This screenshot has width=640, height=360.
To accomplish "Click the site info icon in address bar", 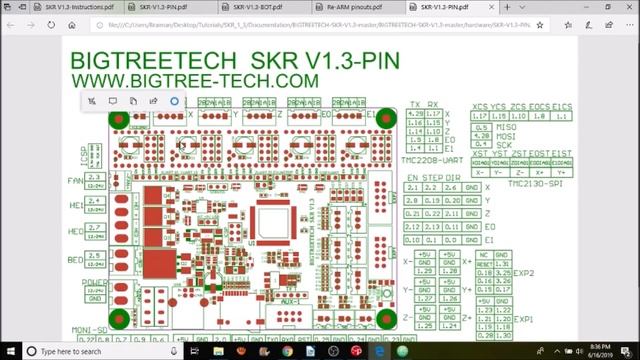I will [x=100, y=25].
